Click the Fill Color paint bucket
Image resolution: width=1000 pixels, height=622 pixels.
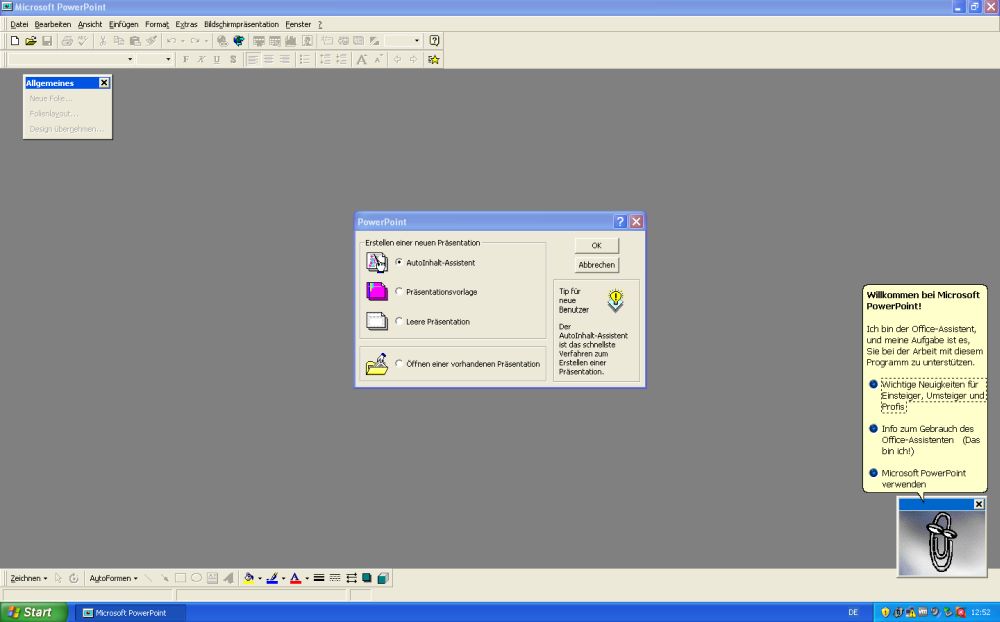[249, 578]
